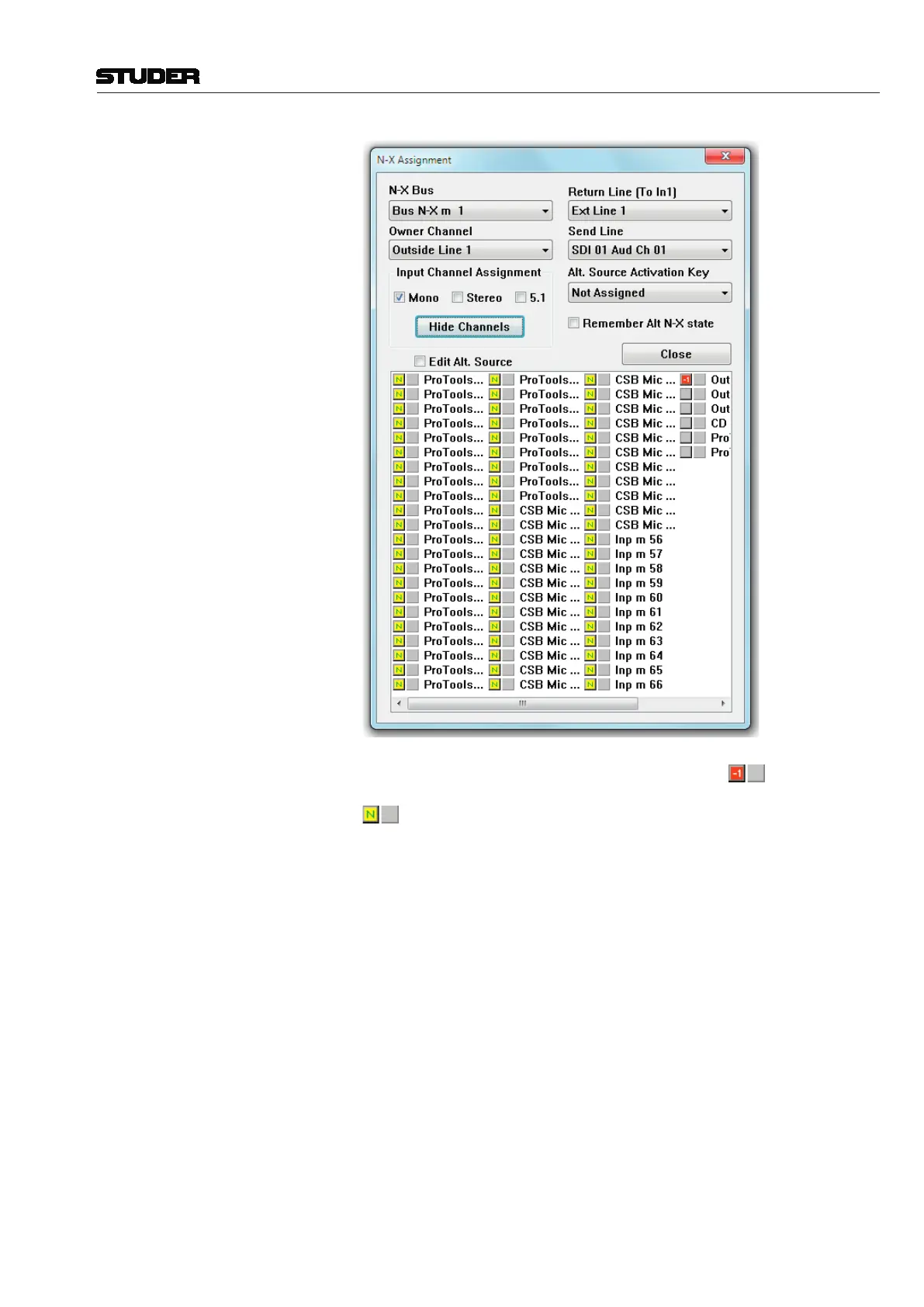Viewport: 924px width, 1307px height.
Task: Expand the Send Line dropdown
Action: coord(650,250)
